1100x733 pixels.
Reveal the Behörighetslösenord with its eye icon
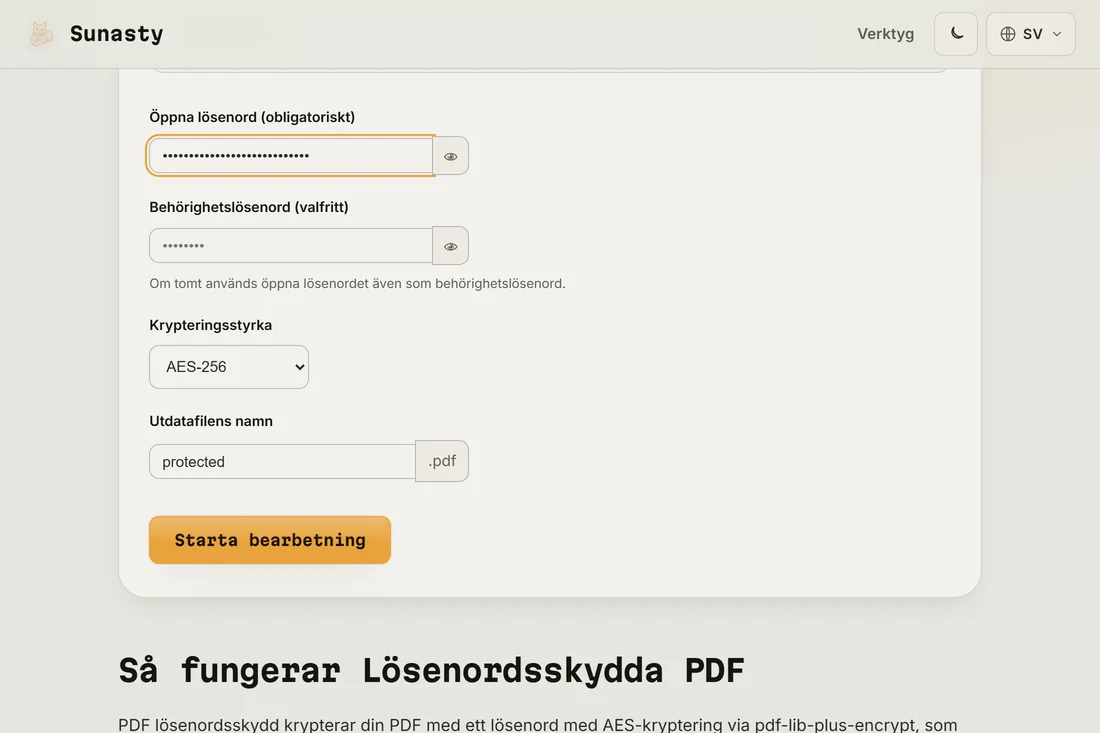click(x=450, y=246)
